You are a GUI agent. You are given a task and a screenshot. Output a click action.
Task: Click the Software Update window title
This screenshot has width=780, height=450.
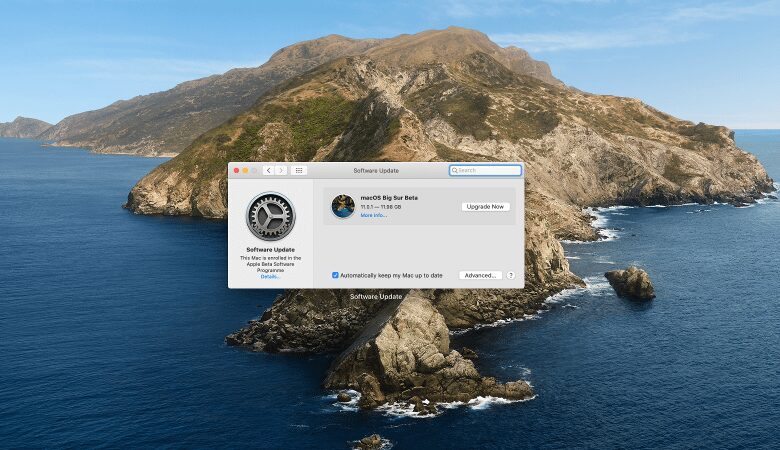point(377,171)
